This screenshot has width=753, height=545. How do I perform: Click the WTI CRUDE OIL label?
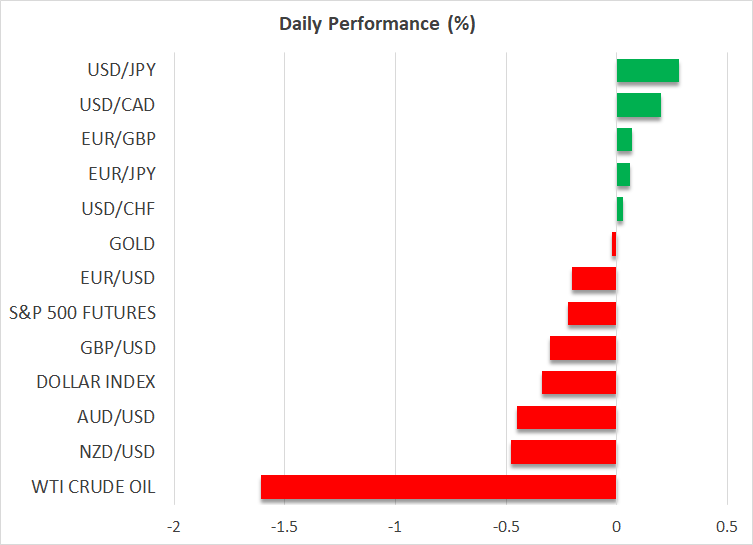click(x=94, y=487)
